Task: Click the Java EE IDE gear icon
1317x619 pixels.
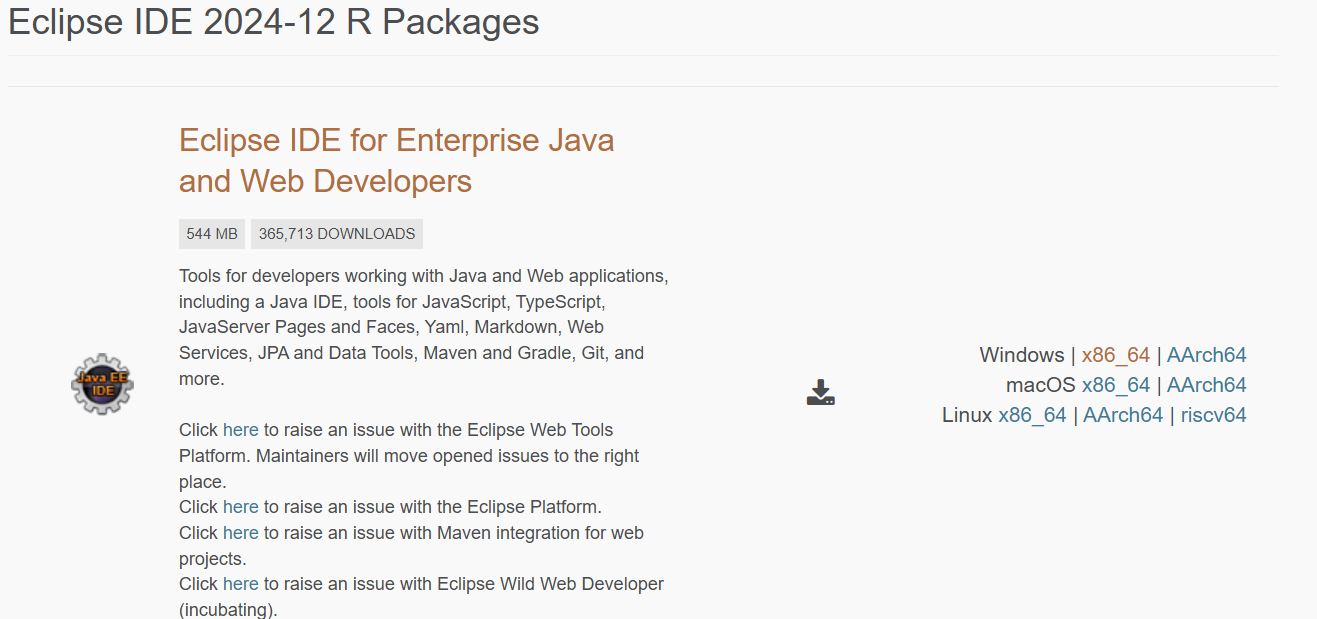Action: [x=102, y=384]
